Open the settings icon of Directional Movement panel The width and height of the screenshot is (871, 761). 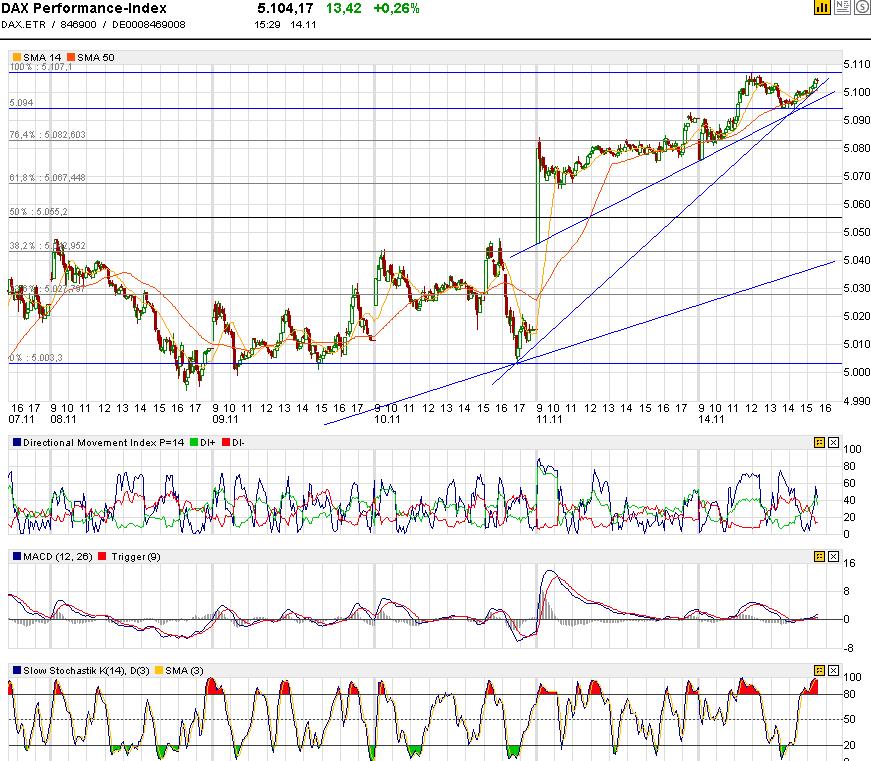pos(819,442)
